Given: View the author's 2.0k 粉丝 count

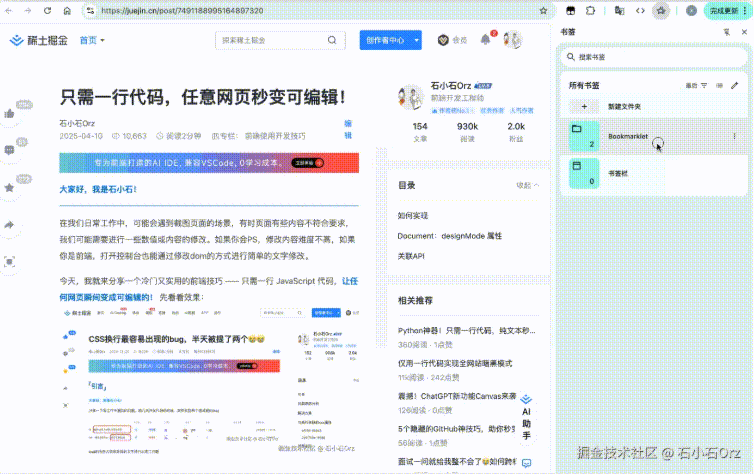Looking at the screenshot, I should pyautogui.click(x=516, y=132).
